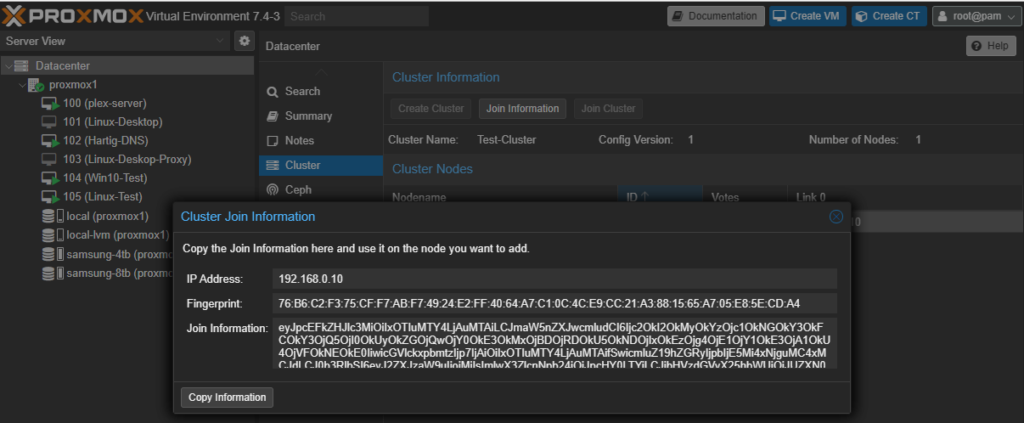The image size is (1024, 423).
Task: Select samsung-4tb storage in tree
Action: point(119,255)
